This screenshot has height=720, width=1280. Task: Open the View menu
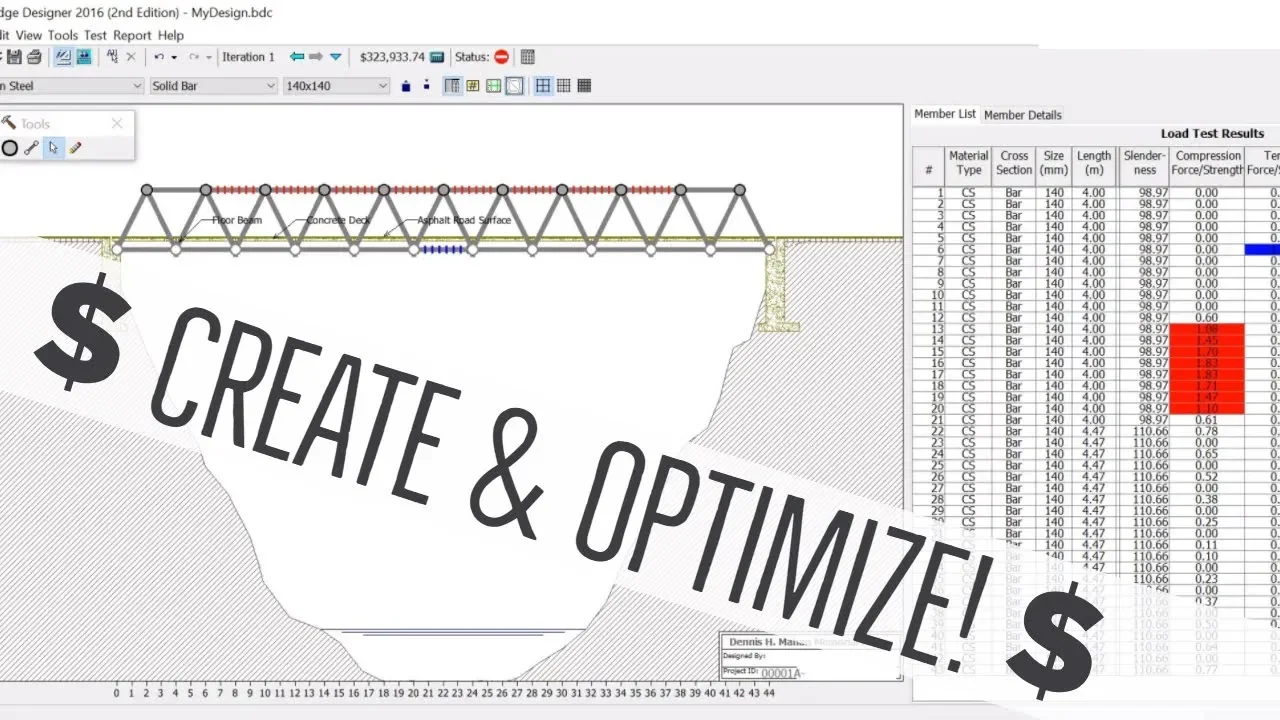point(29,35)
